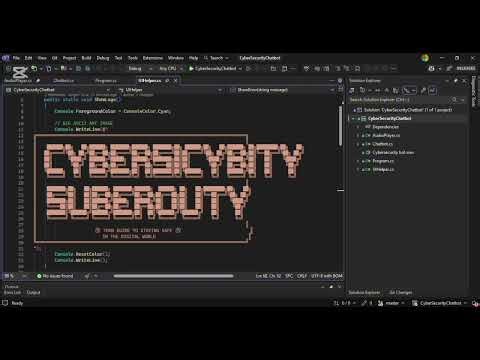The width and height of the screenshot is (480, 360).
Task: Close the UIHelper.cs tab
Action: 175,81
